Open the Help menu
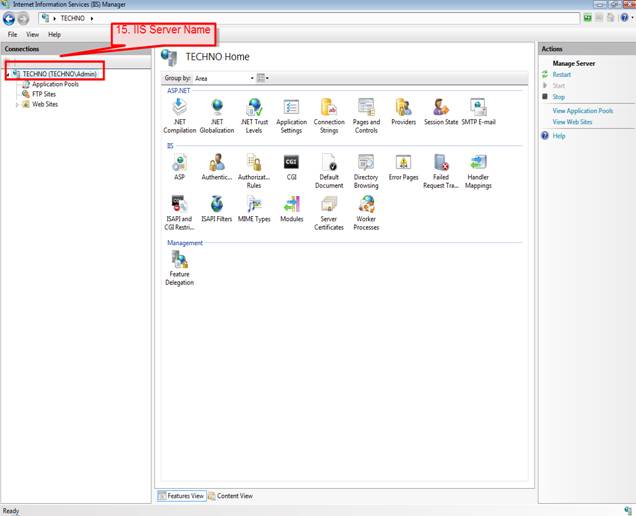The image size is (636, 516). pos(54,34)
